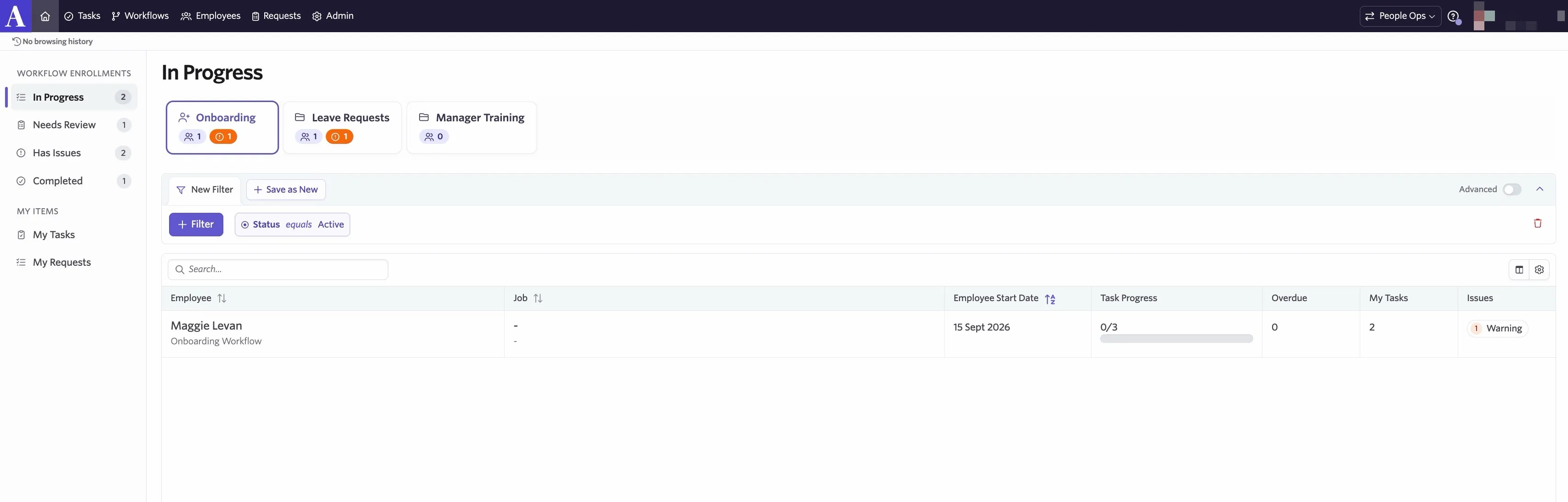Open Has Issues in the sidebar
The width and height of the screenshot is (1568, 502).
pyautogui.click(x=74, y=153)
